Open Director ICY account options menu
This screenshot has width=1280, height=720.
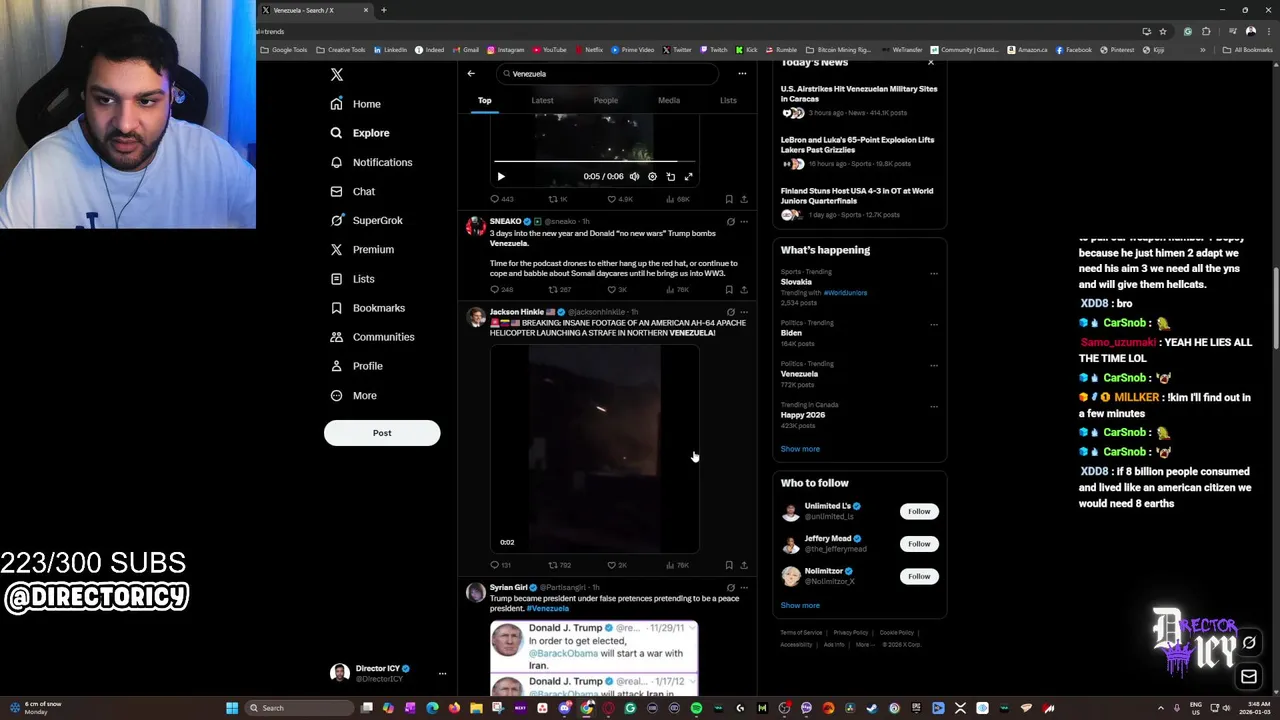pyautogui.click(x=442, y=673)
